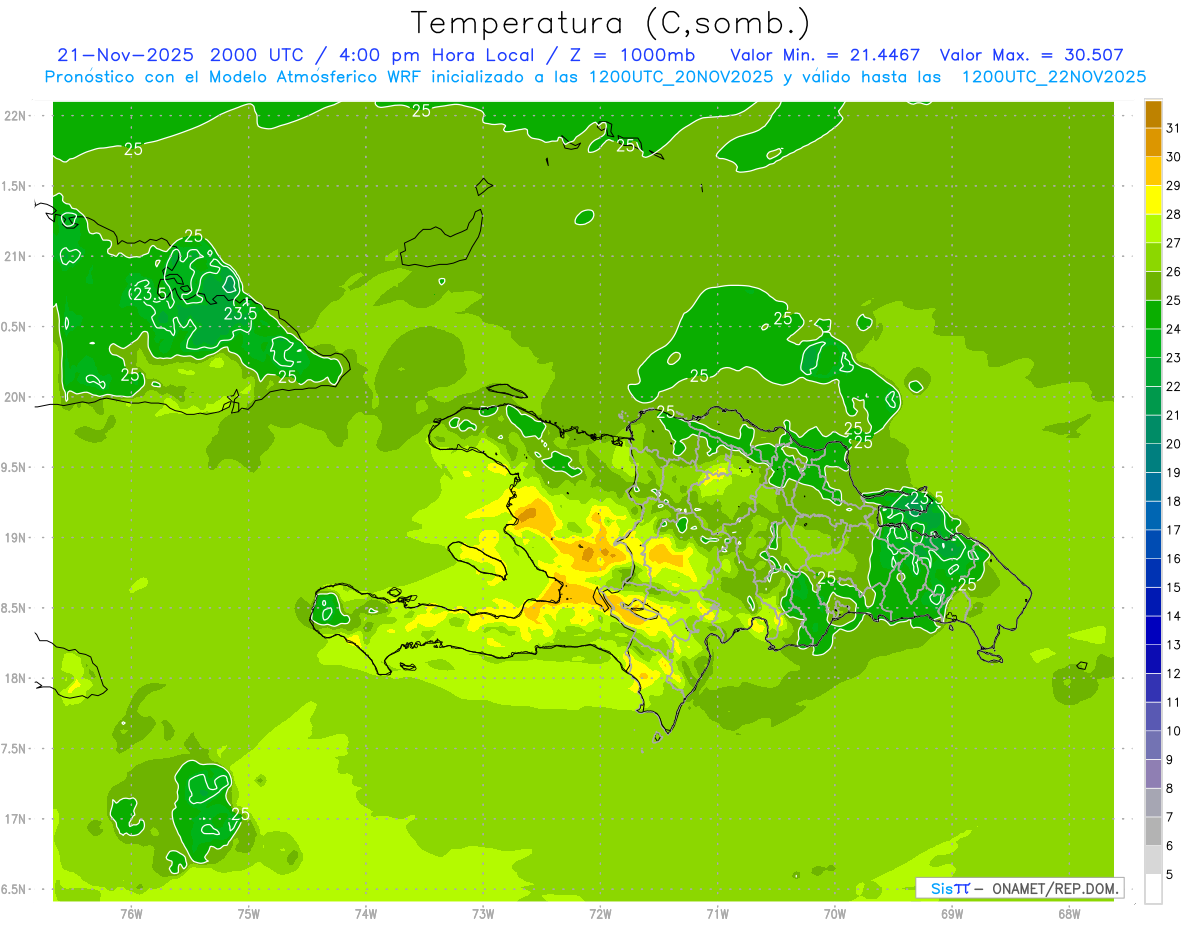This screenshot has height=927, width=1200.
Task: Click the legend scale value 31
Action: [x=1173, y=128]
